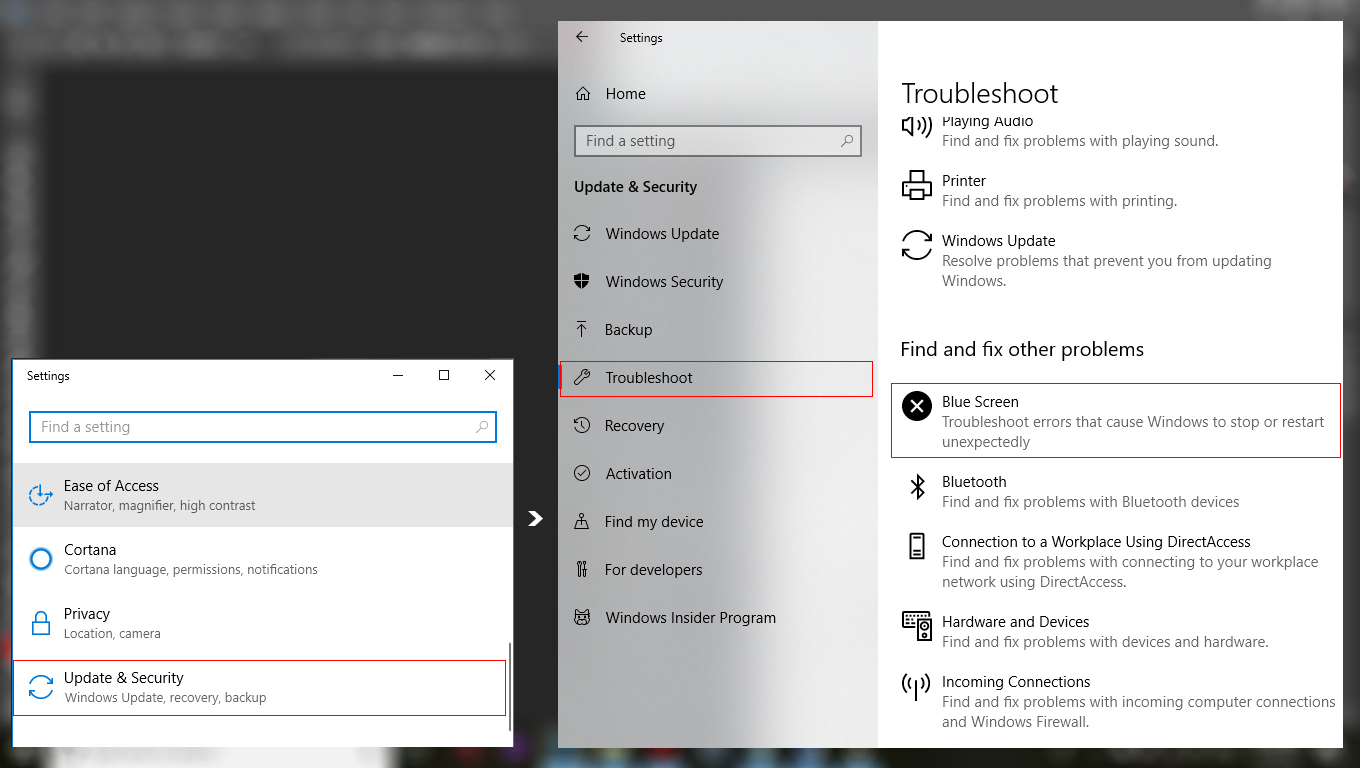Open the Privacy settings category

[x=87, y=614]
